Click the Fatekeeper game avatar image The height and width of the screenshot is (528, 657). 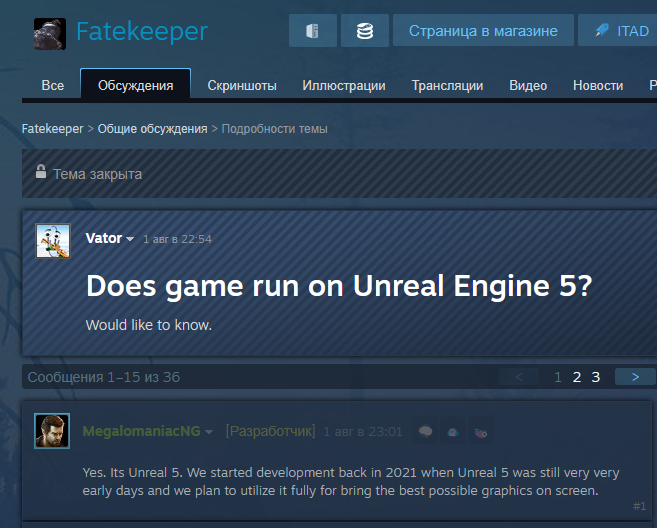50,34
